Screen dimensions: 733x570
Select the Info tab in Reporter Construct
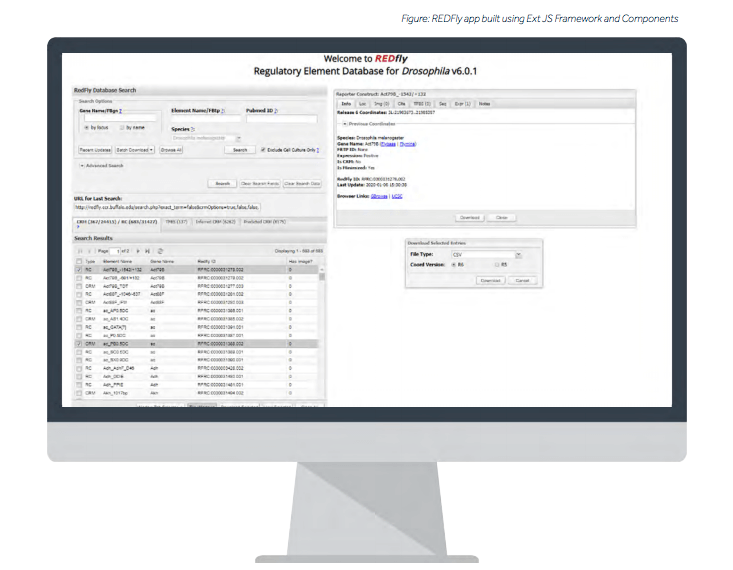pyautogui.click(x=346, y=104)
